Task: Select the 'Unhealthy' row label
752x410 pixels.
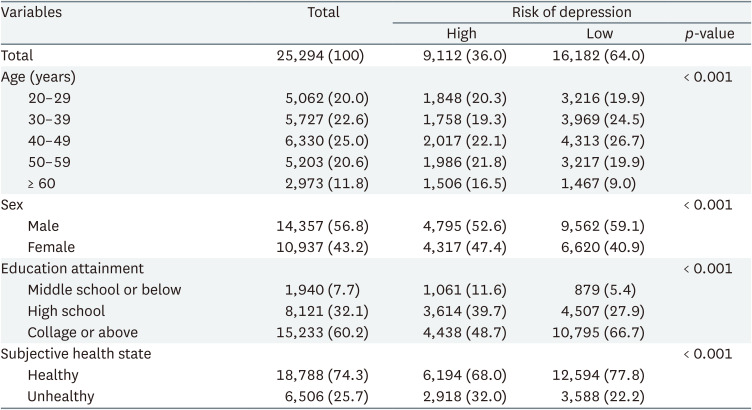Action: coord(61,396)
